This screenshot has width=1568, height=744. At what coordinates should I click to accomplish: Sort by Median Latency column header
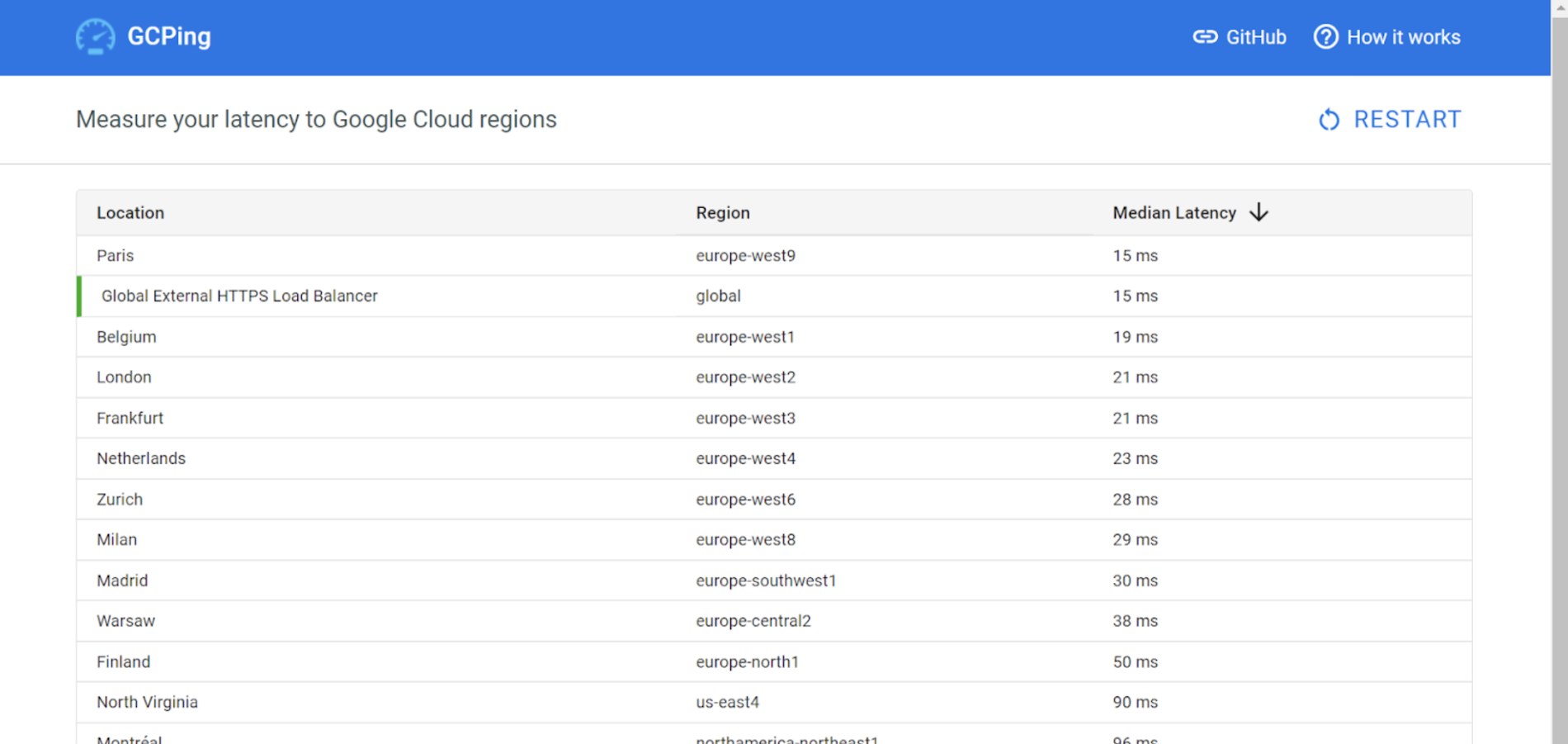(x=1174, y=212)
